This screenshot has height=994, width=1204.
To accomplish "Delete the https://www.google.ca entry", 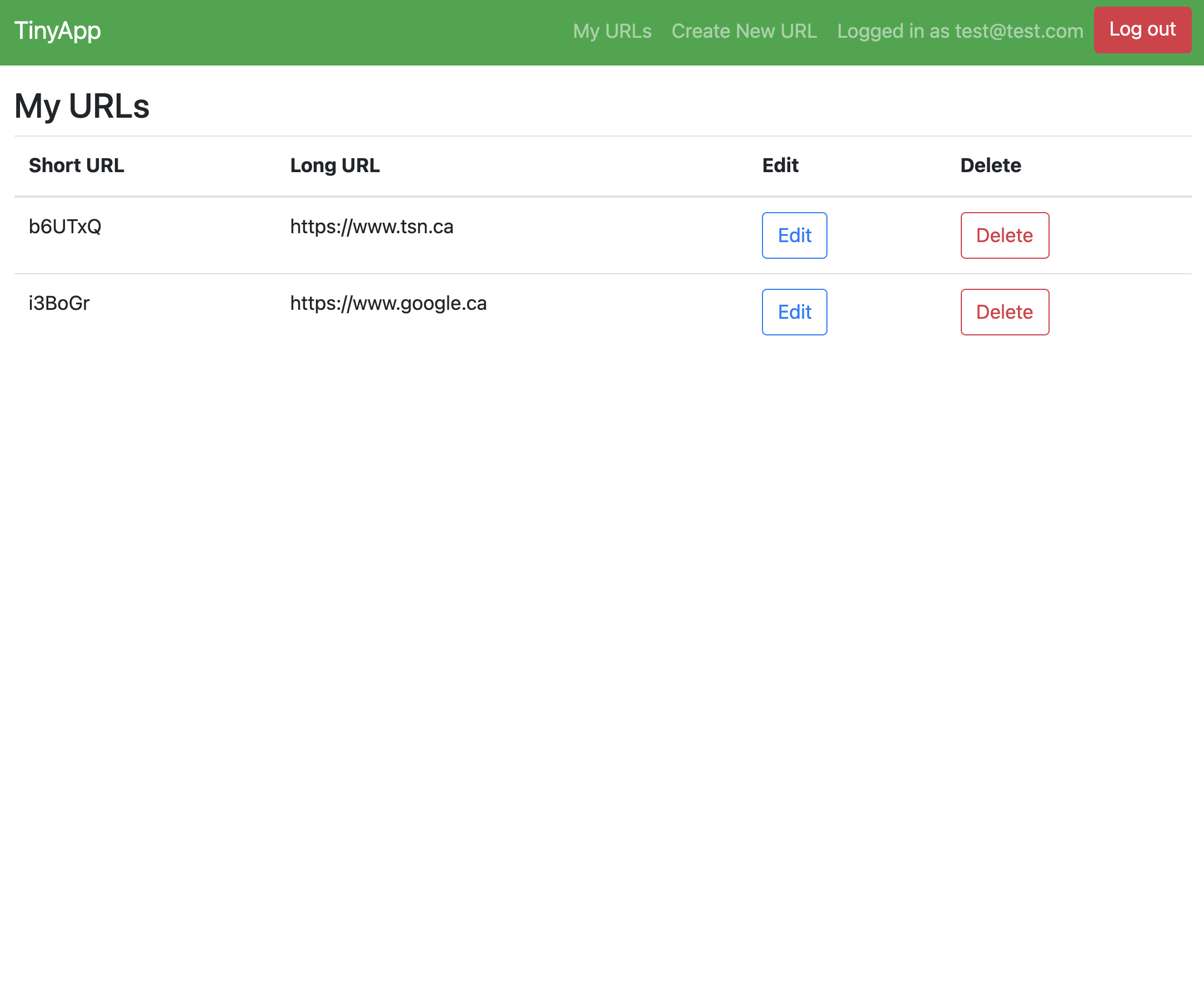I will (x=1004, y=312).
